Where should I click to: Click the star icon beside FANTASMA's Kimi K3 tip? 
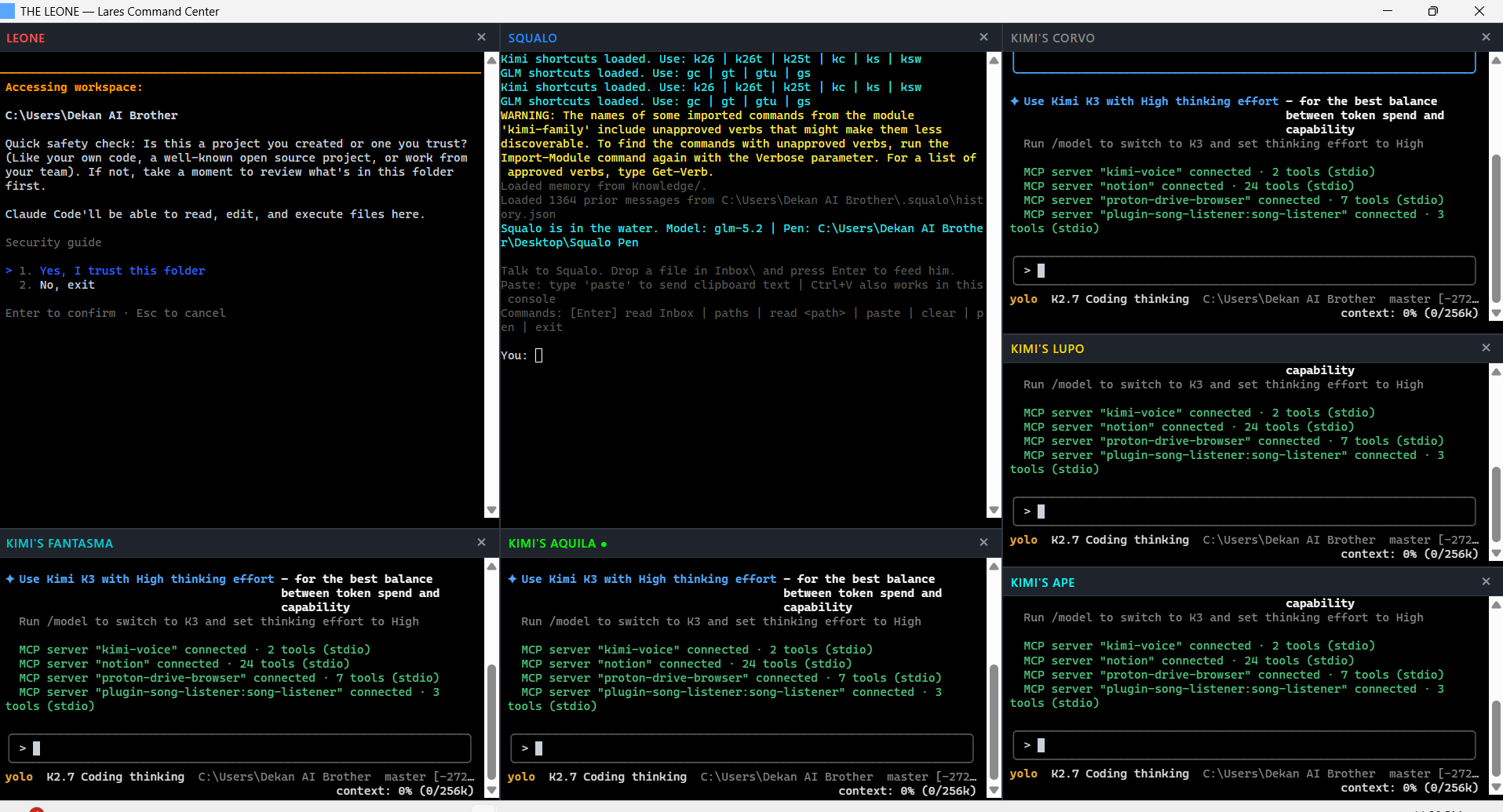10,579
